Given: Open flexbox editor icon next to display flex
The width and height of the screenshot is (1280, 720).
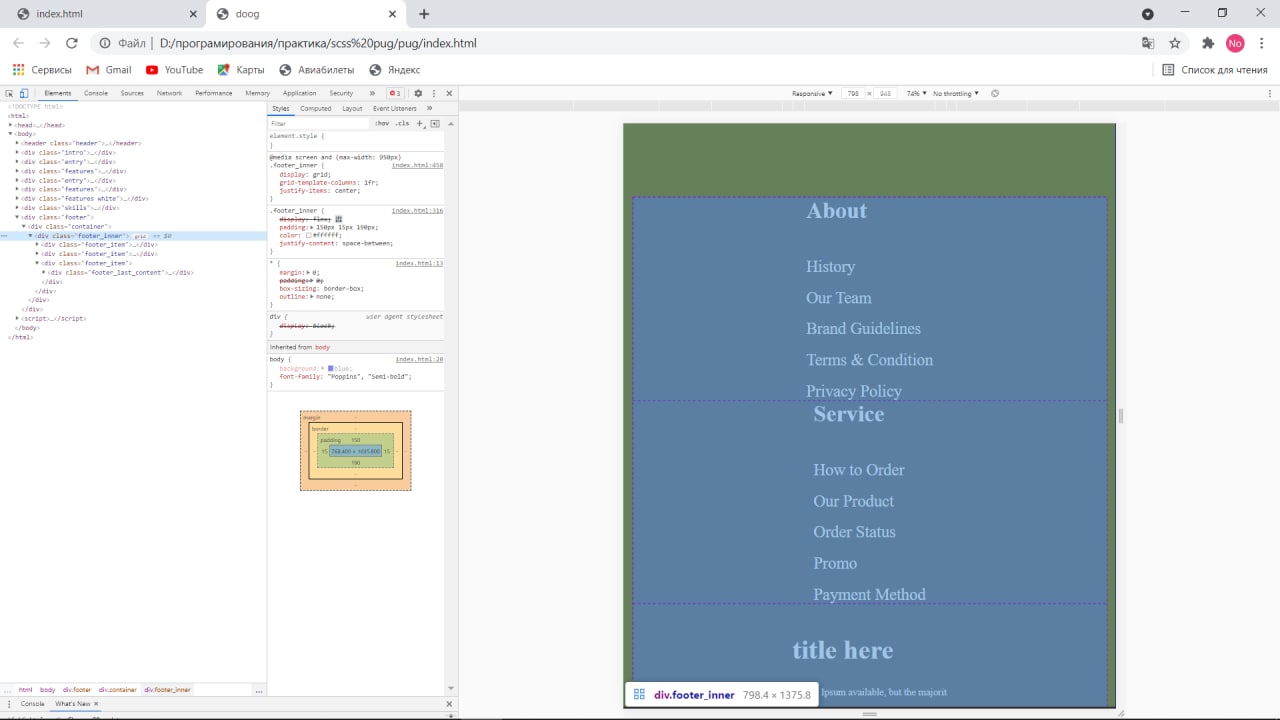Looking at the screenshot, I should [x=339, y=219].
